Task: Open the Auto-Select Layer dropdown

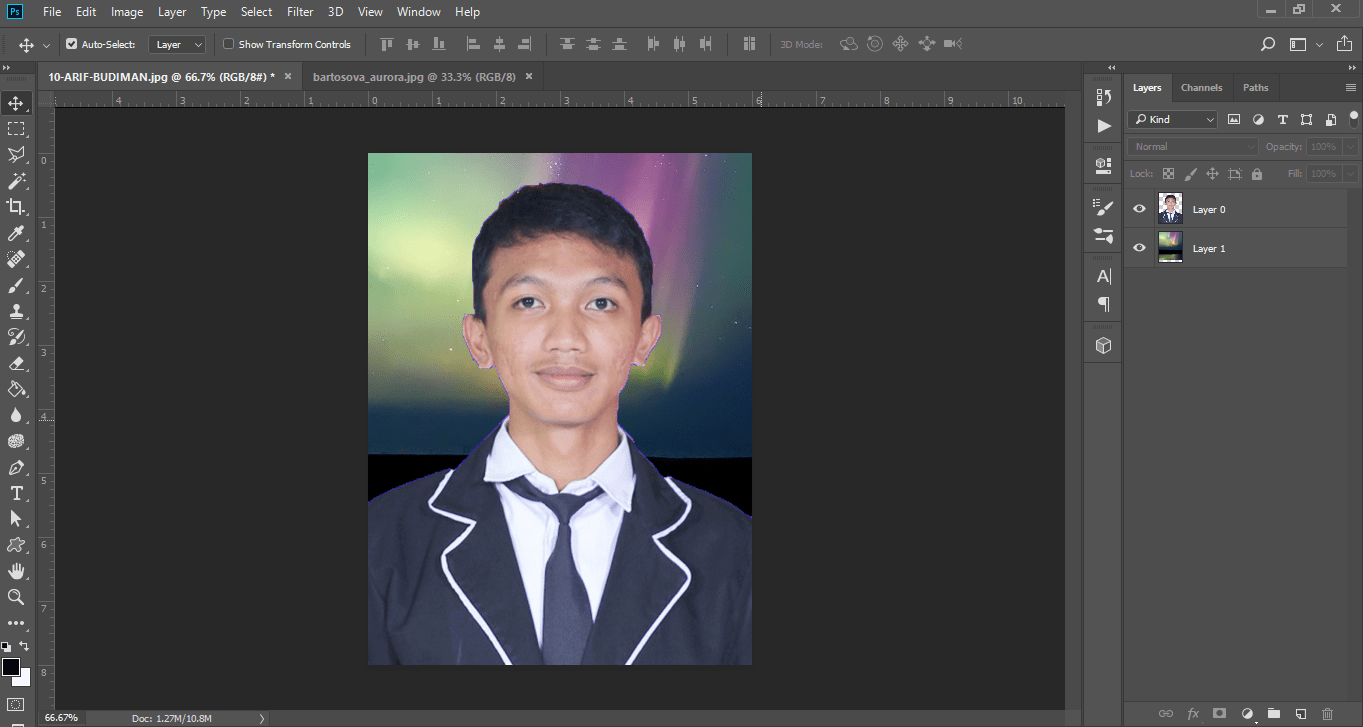Action: tap(176, 43)
